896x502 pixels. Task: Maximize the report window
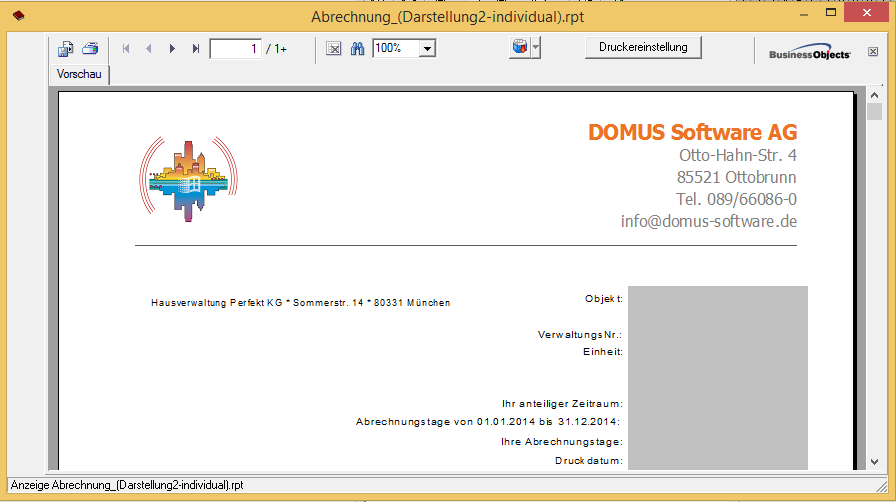(831, 13)
